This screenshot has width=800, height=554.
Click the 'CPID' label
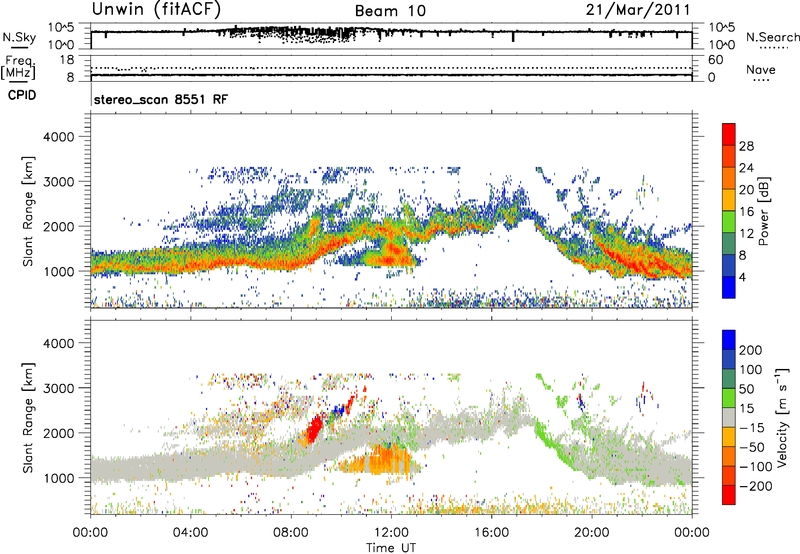click(22, 95)
